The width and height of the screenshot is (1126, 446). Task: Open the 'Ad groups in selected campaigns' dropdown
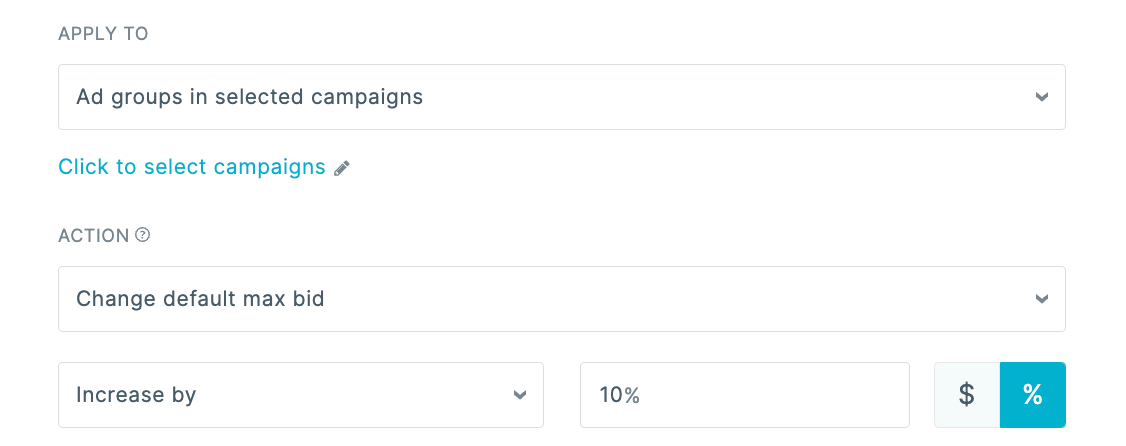click(561, 97)
